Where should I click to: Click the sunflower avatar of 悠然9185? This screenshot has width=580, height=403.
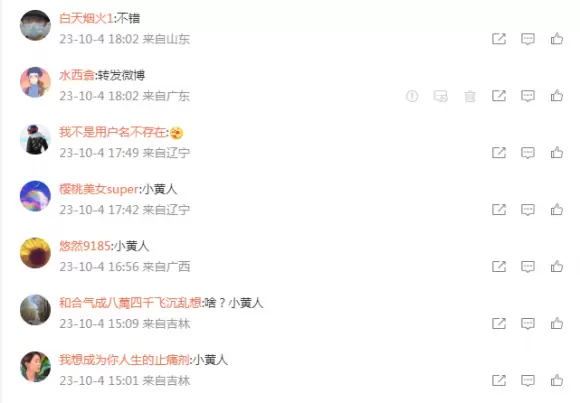coord(35,253)
